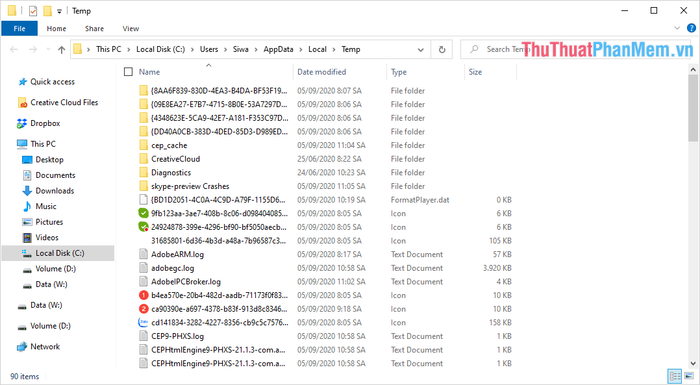Viewport: 700px width, 385px height.
Task: Click the Forward navigation arrow
Action: [33, 50]
